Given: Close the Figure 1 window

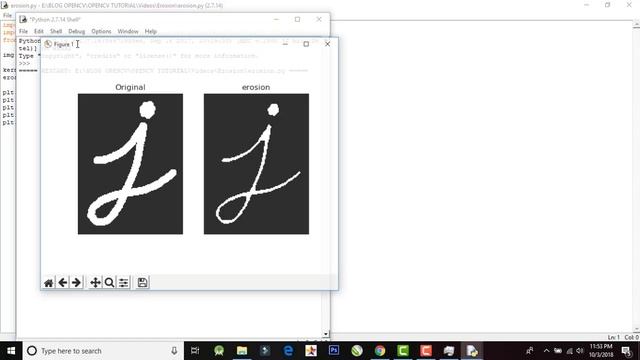Looking at the screenshot, I should pyautogui.click(x=327, y=44).
